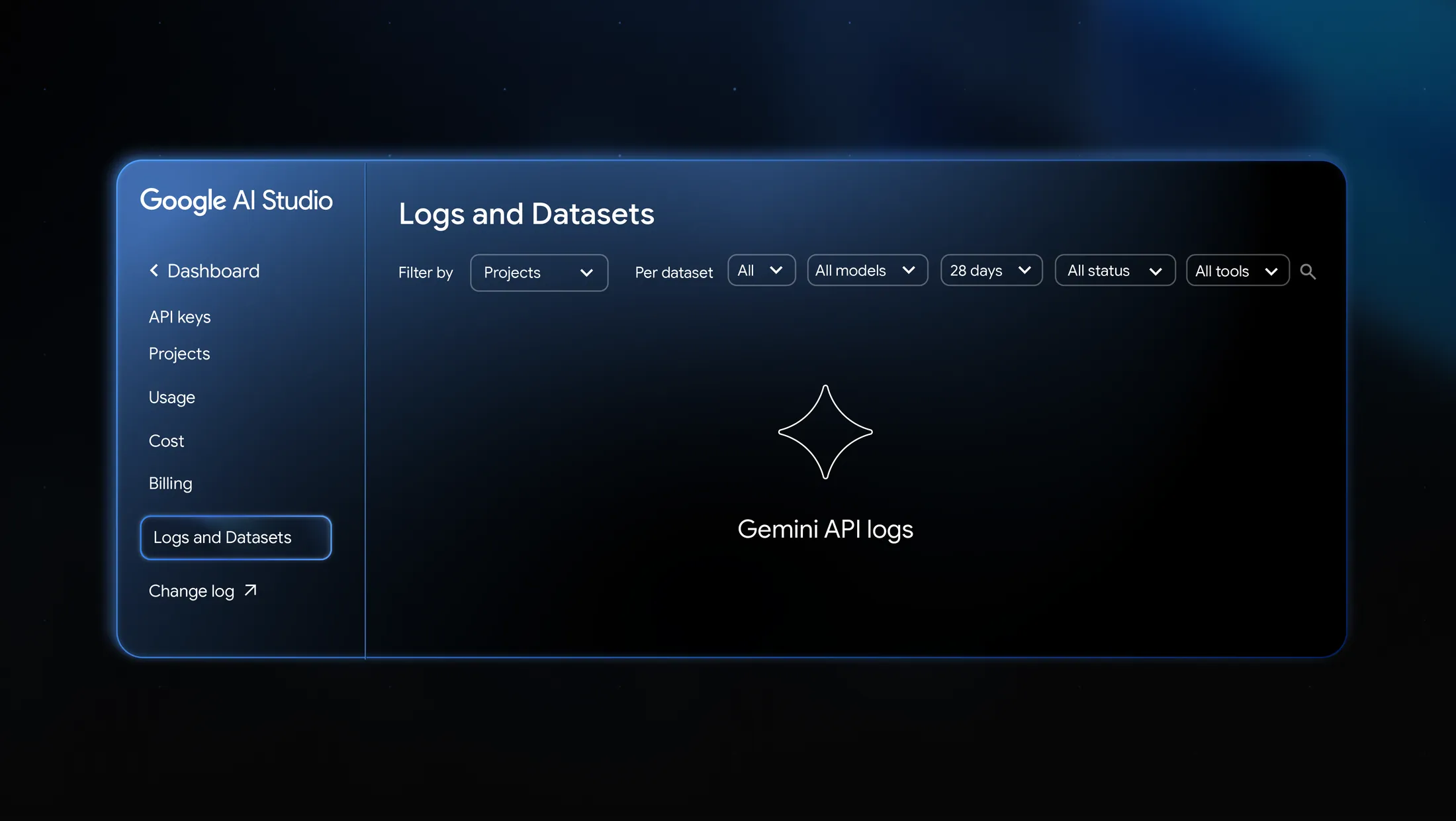Click the chevron on the 28 days dropdown
1456x821 pixels.
1025,270
